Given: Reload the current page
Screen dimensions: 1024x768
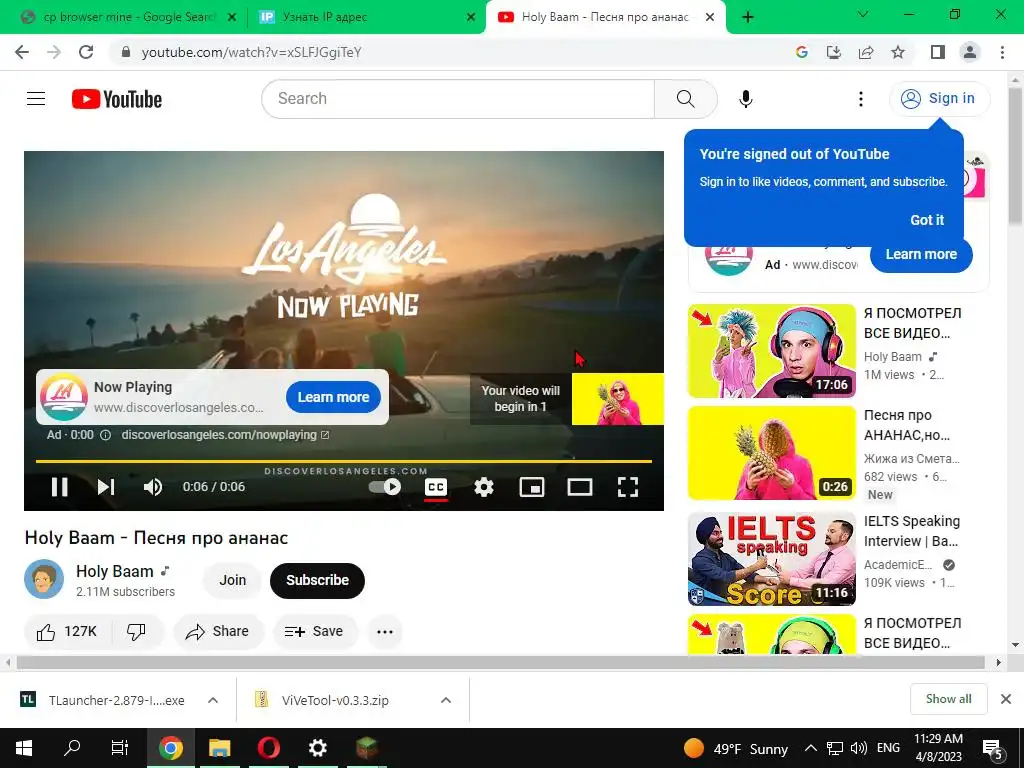Looking at the screenshot, I should pos(86,52).
